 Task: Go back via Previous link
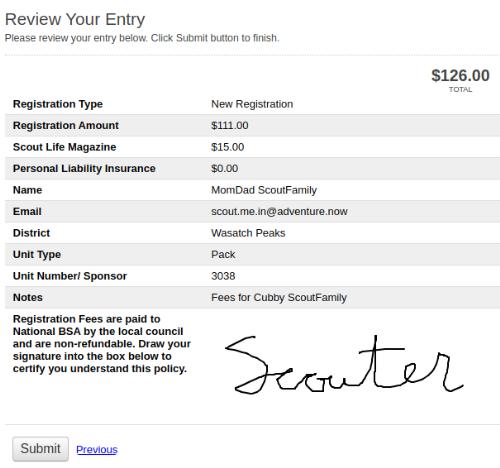(97, 450)
